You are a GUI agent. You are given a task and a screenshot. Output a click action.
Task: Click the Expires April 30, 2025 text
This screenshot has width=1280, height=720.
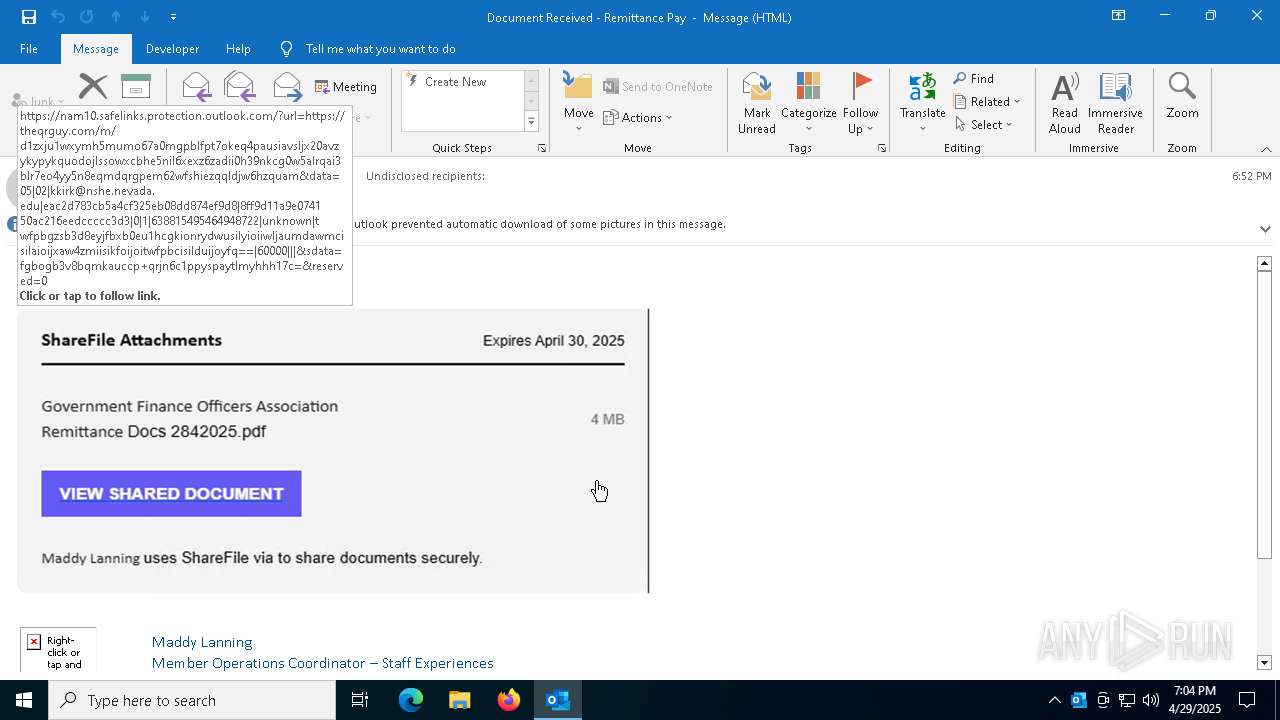(554, 341)
